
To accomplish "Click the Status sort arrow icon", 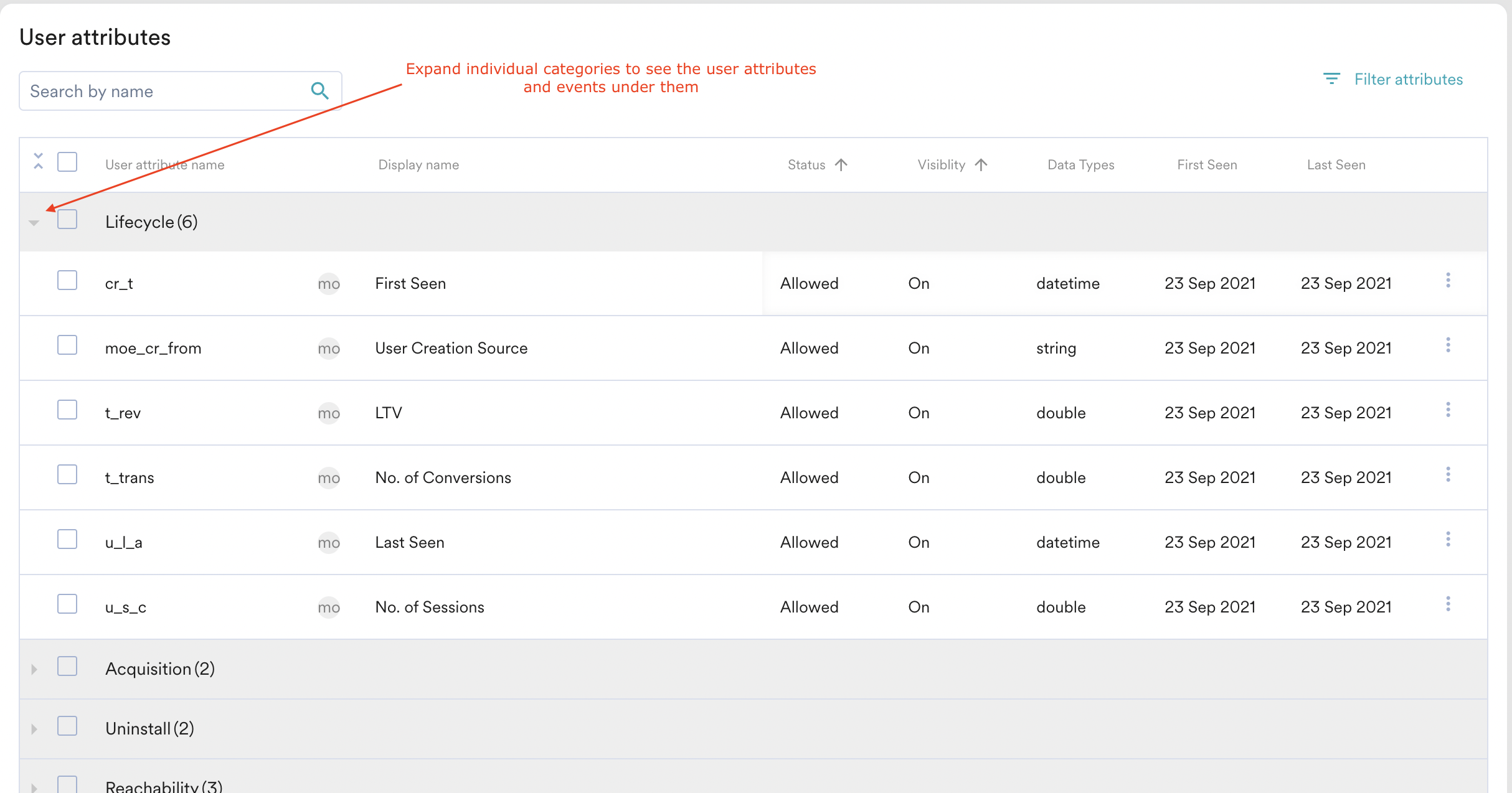I will pyautogui.click(x=841, y=165).
